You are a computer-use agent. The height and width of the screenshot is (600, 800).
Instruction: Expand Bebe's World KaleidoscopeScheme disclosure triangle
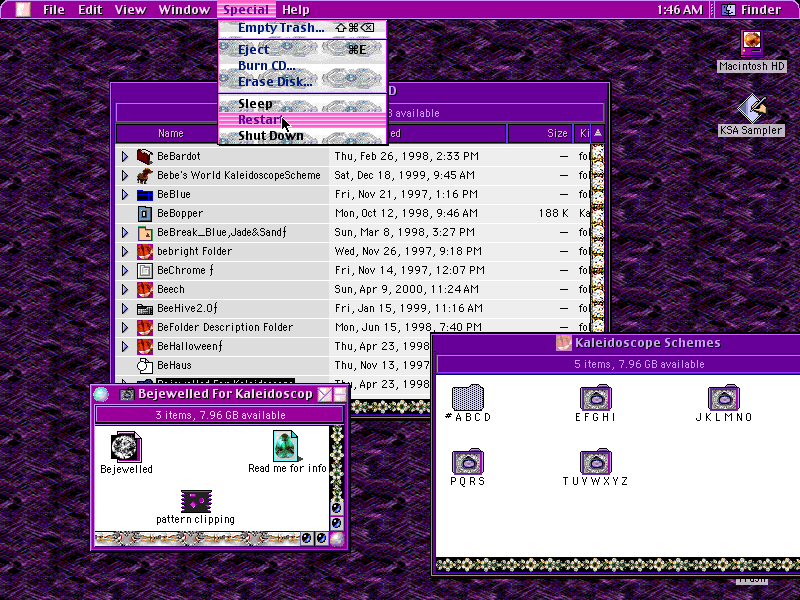pyautogui.click(x=124, y=176)
